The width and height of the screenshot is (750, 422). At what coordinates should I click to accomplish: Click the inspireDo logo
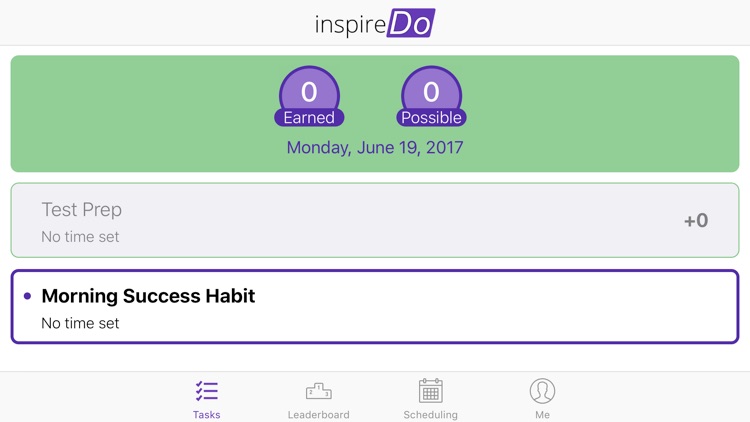(x=375, y=23)
